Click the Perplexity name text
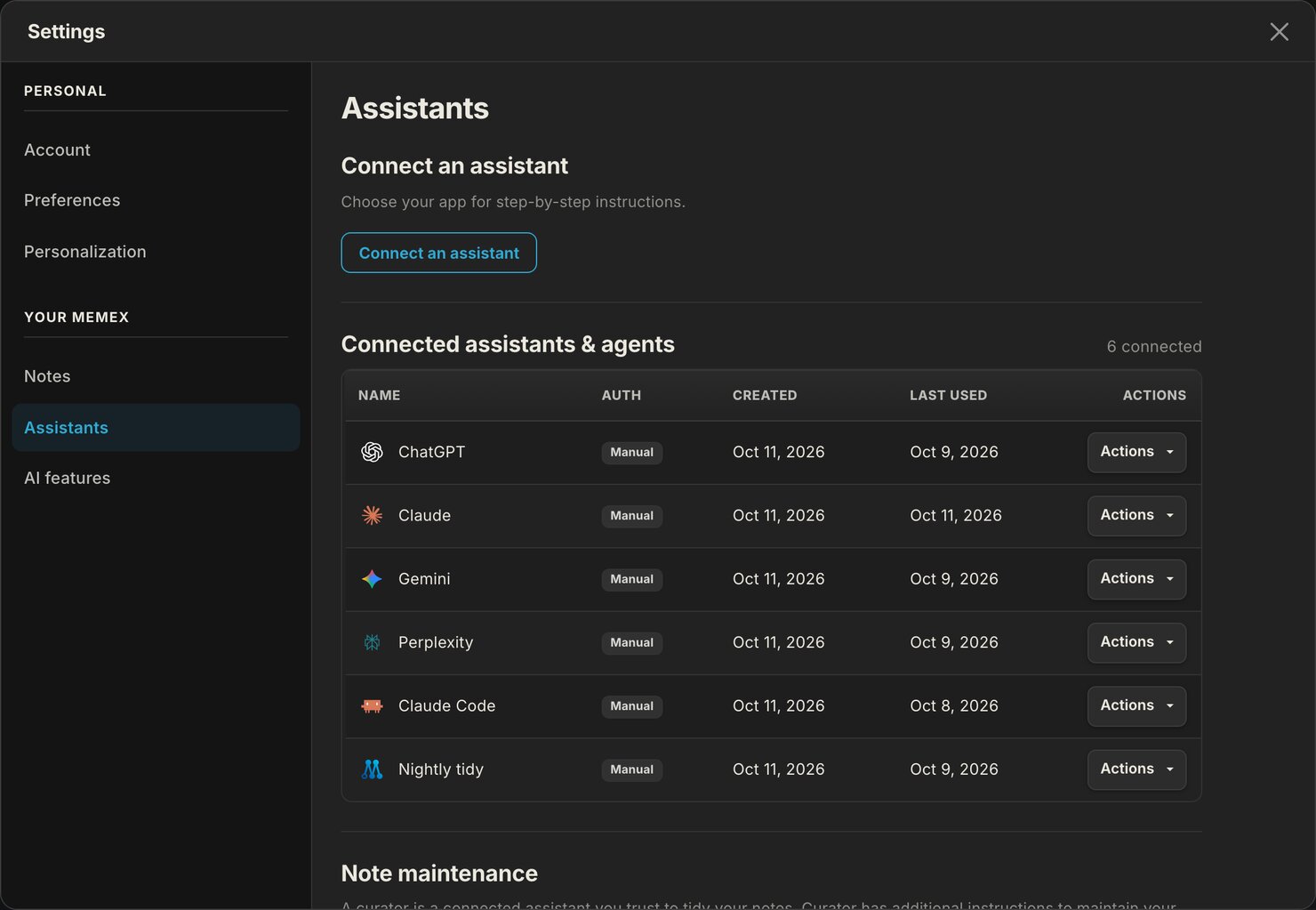This screenshot has width=1316, height=910. (436, 642)
